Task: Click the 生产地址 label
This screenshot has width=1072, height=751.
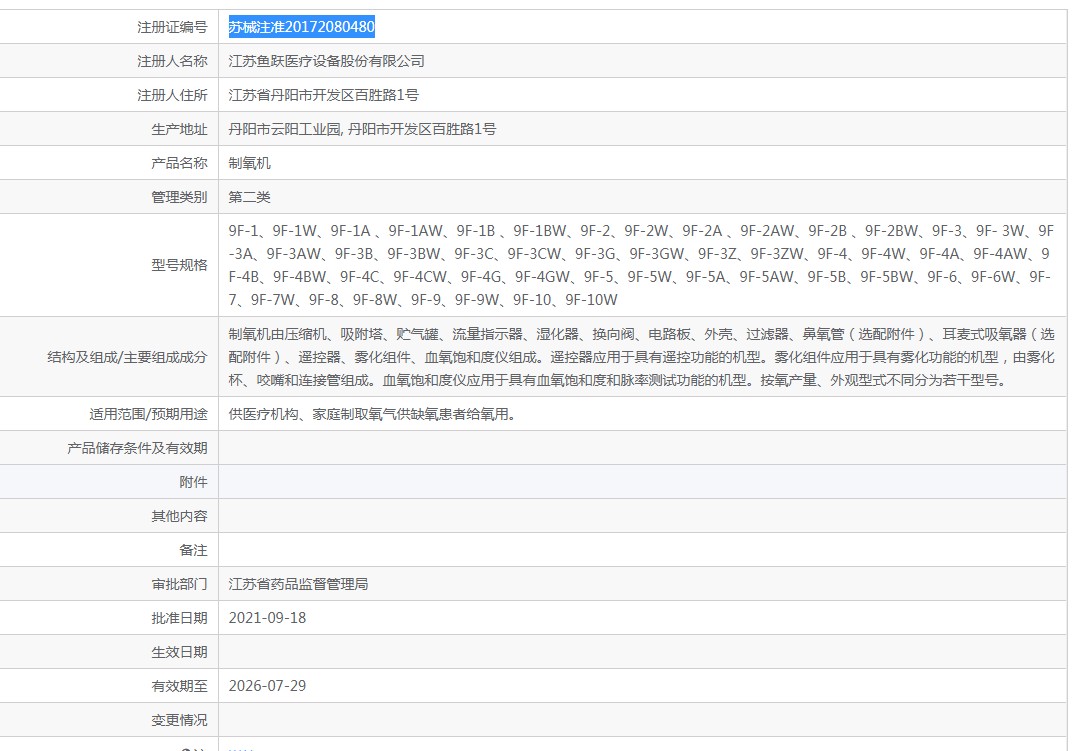Action: 179,129
